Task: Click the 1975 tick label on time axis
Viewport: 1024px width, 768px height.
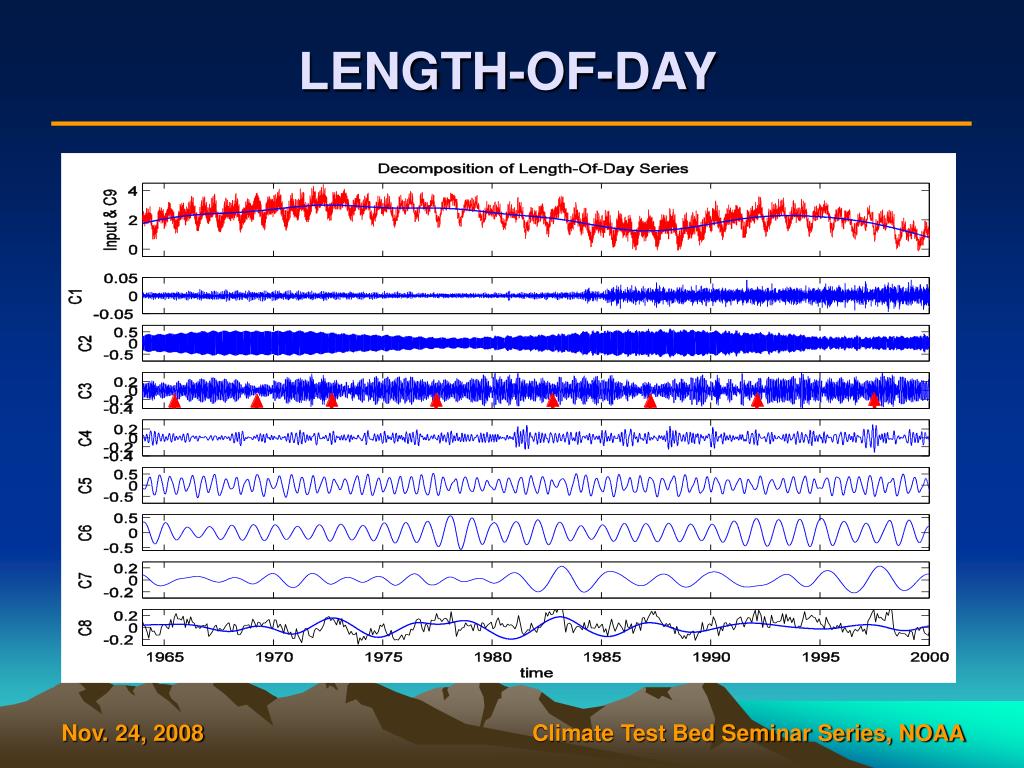Action: pyautogui.click(x=383, y=656)
